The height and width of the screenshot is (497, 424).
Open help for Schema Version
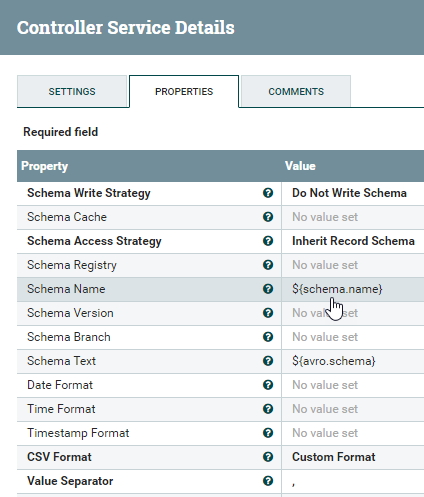[x=268, y=313]
